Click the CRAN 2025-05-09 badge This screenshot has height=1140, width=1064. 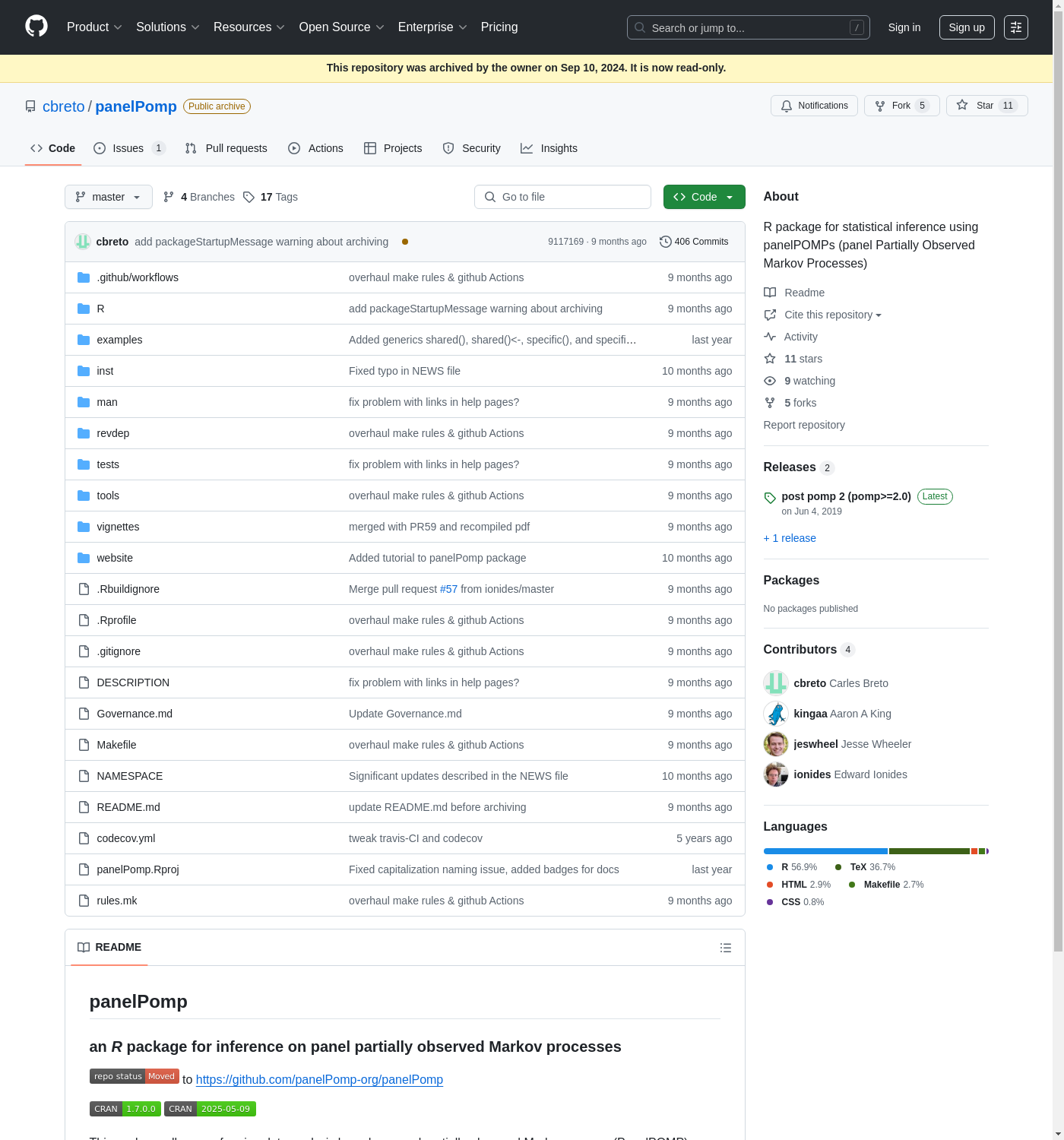coord(210,1109)
